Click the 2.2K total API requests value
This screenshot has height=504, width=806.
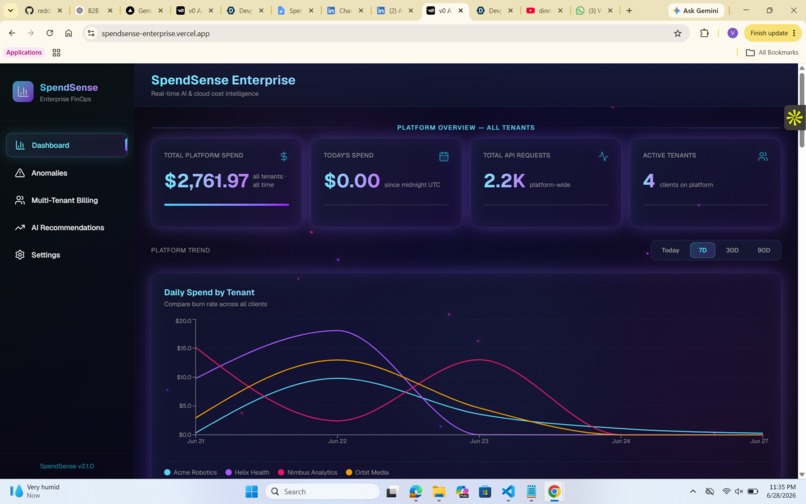pos(504,181)
